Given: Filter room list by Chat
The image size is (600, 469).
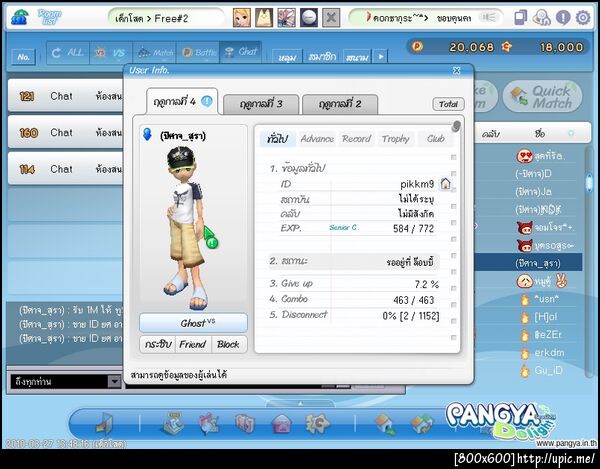Looking at the screenshot, I should coord(241,52).
